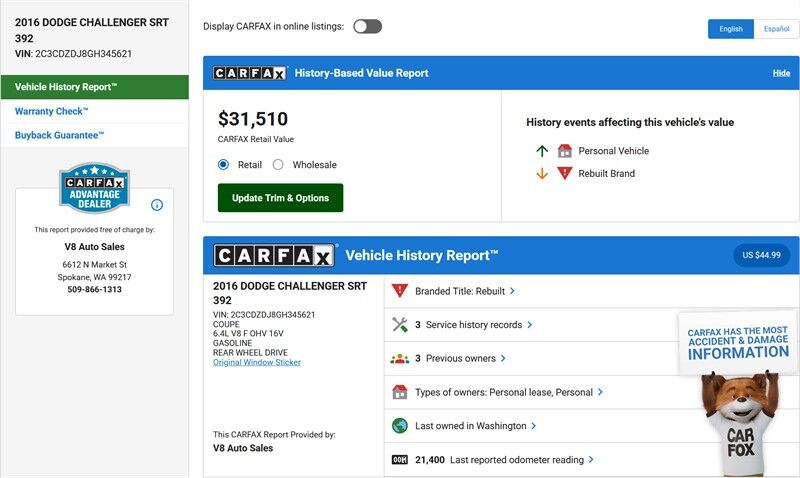Click the odometer reading icon

click(400, 460)
